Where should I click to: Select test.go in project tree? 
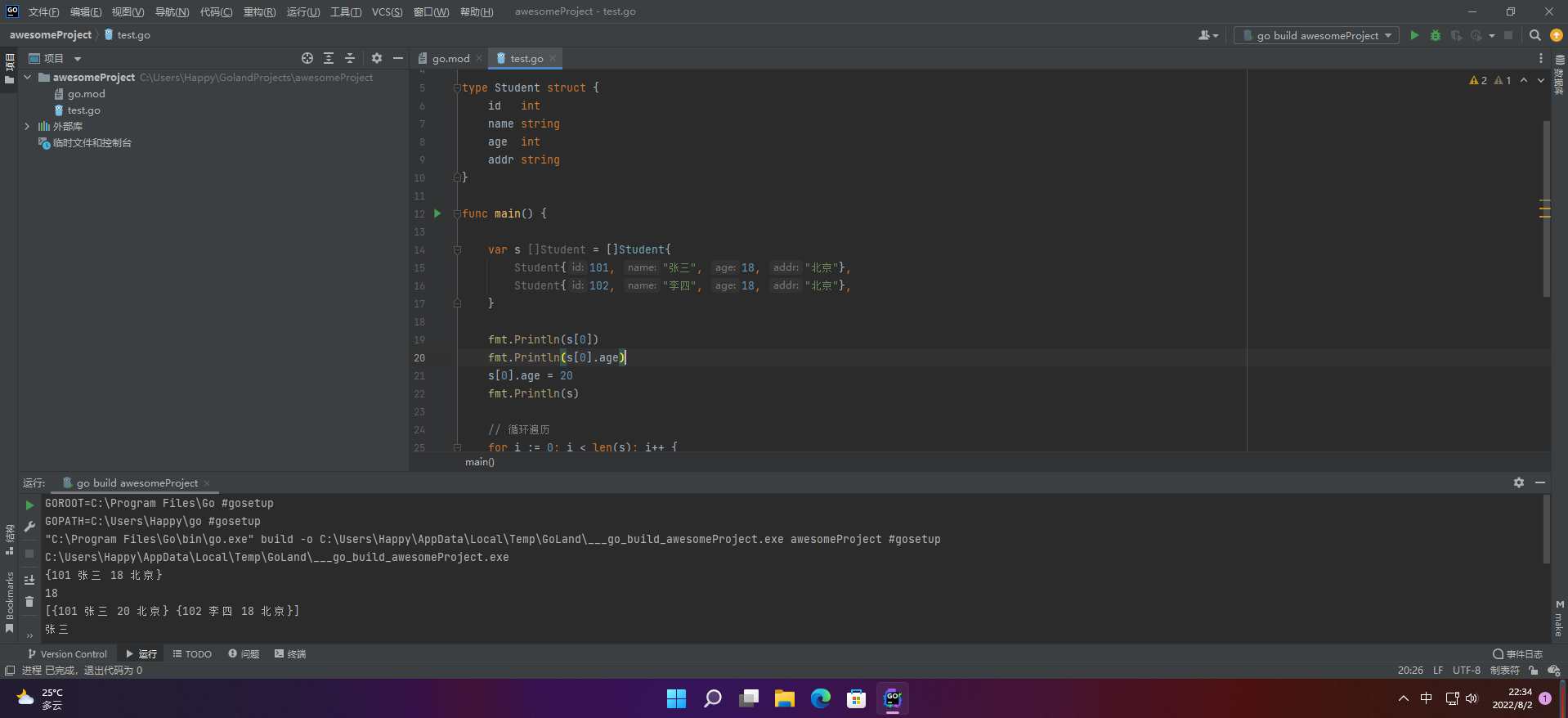pyautogui.click(x=83, y=110)
